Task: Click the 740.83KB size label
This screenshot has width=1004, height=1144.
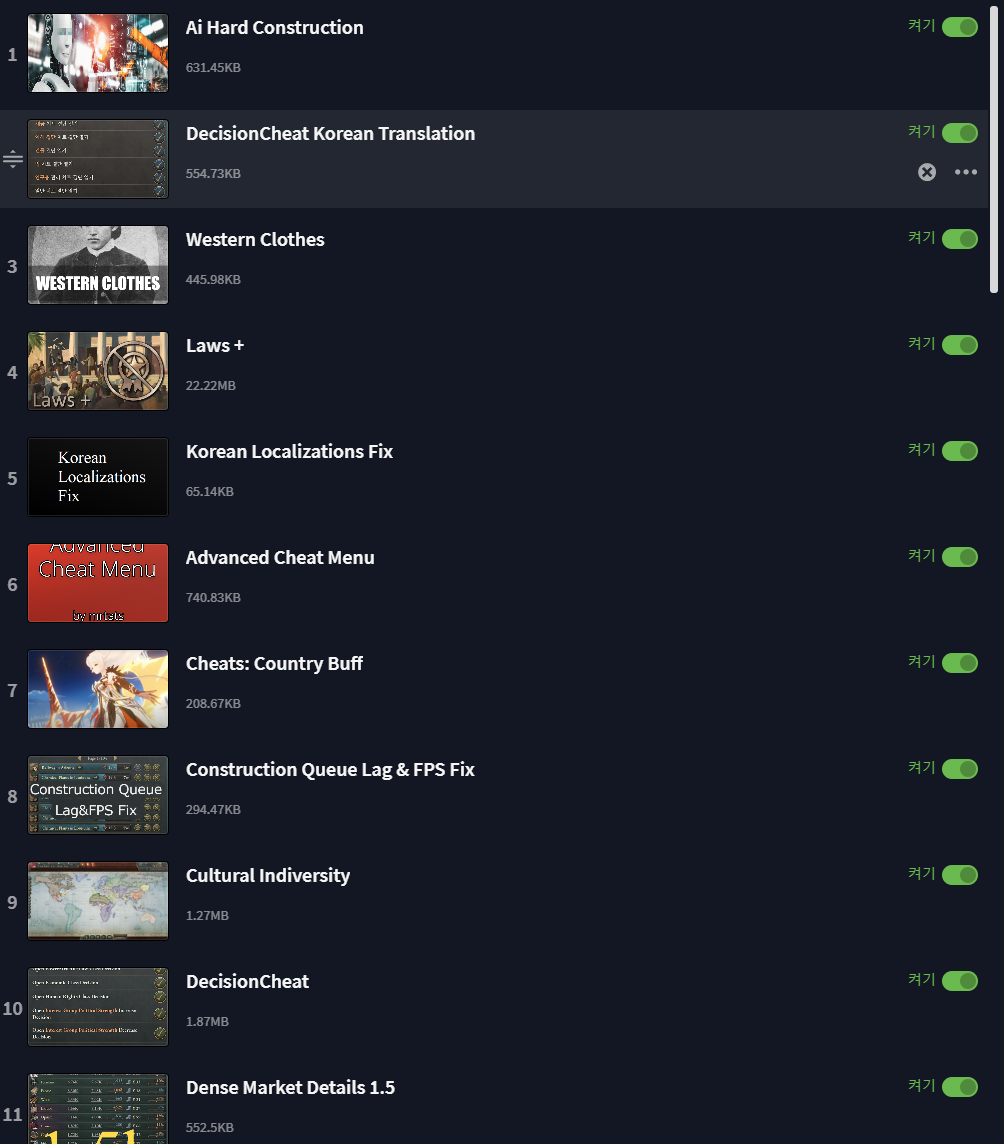Action: tap(213, 597)
